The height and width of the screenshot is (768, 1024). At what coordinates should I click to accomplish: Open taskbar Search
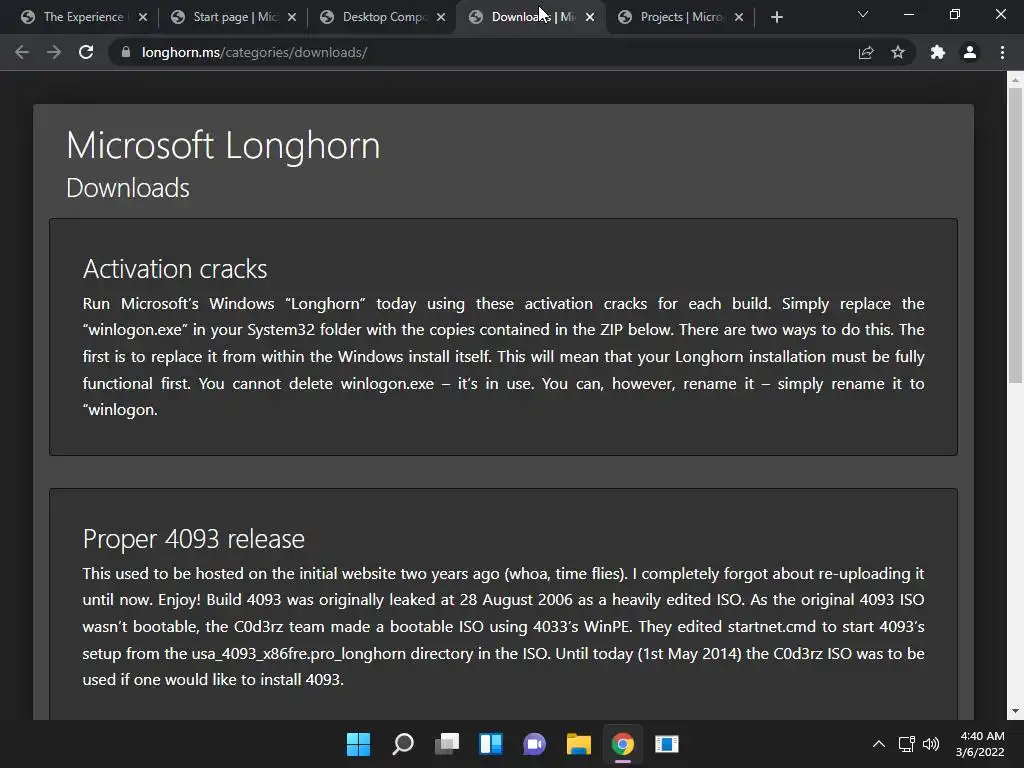tap(403, 744)
